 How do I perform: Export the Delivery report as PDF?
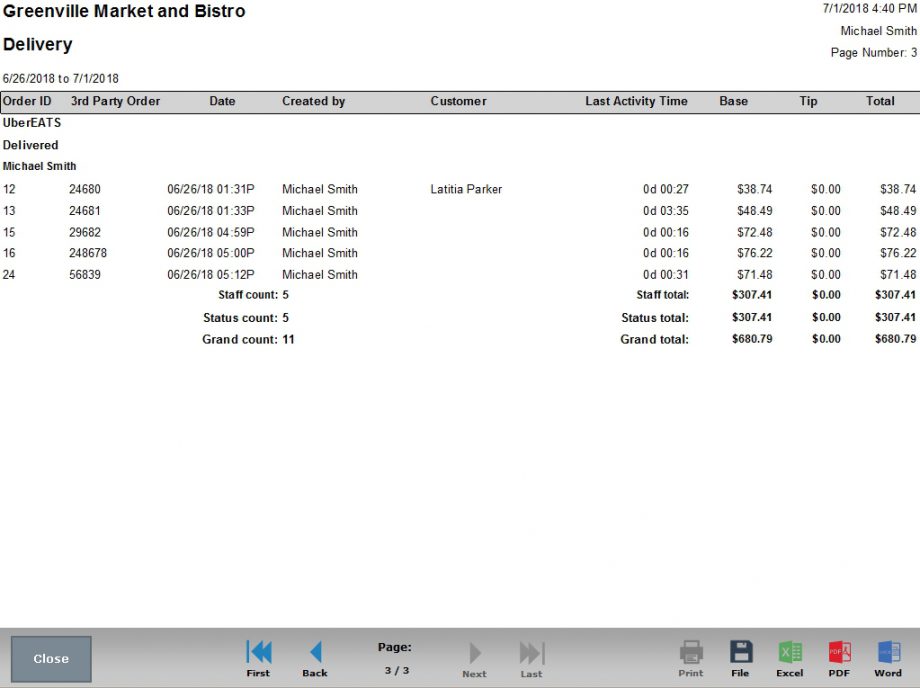click(838, 657)
